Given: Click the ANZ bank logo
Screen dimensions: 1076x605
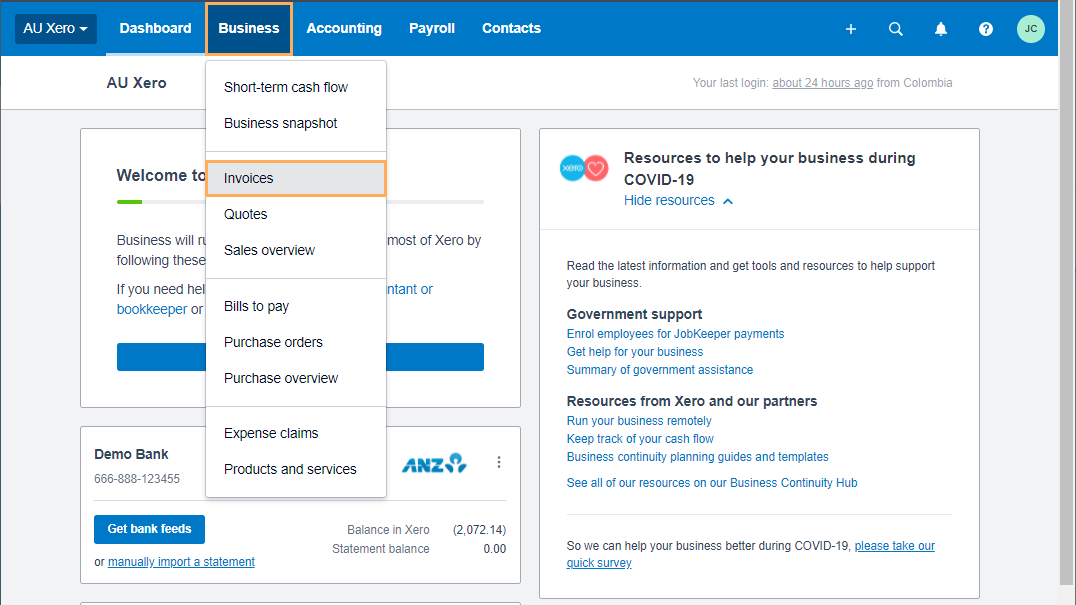Looking at the screenshot, I should (x=434, y=463).
